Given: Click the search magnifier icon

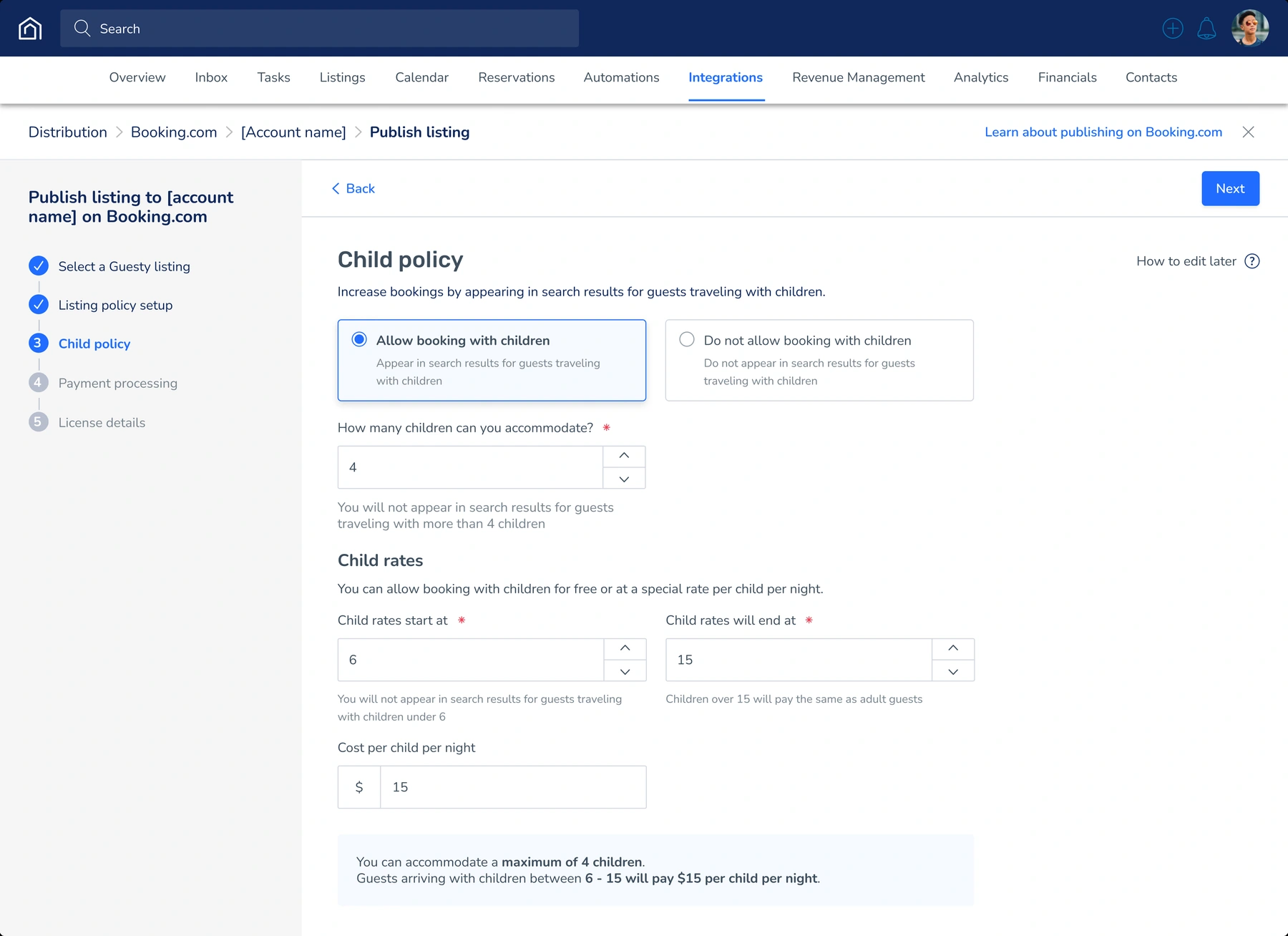Looking at the screenshot, I should 82,29.
